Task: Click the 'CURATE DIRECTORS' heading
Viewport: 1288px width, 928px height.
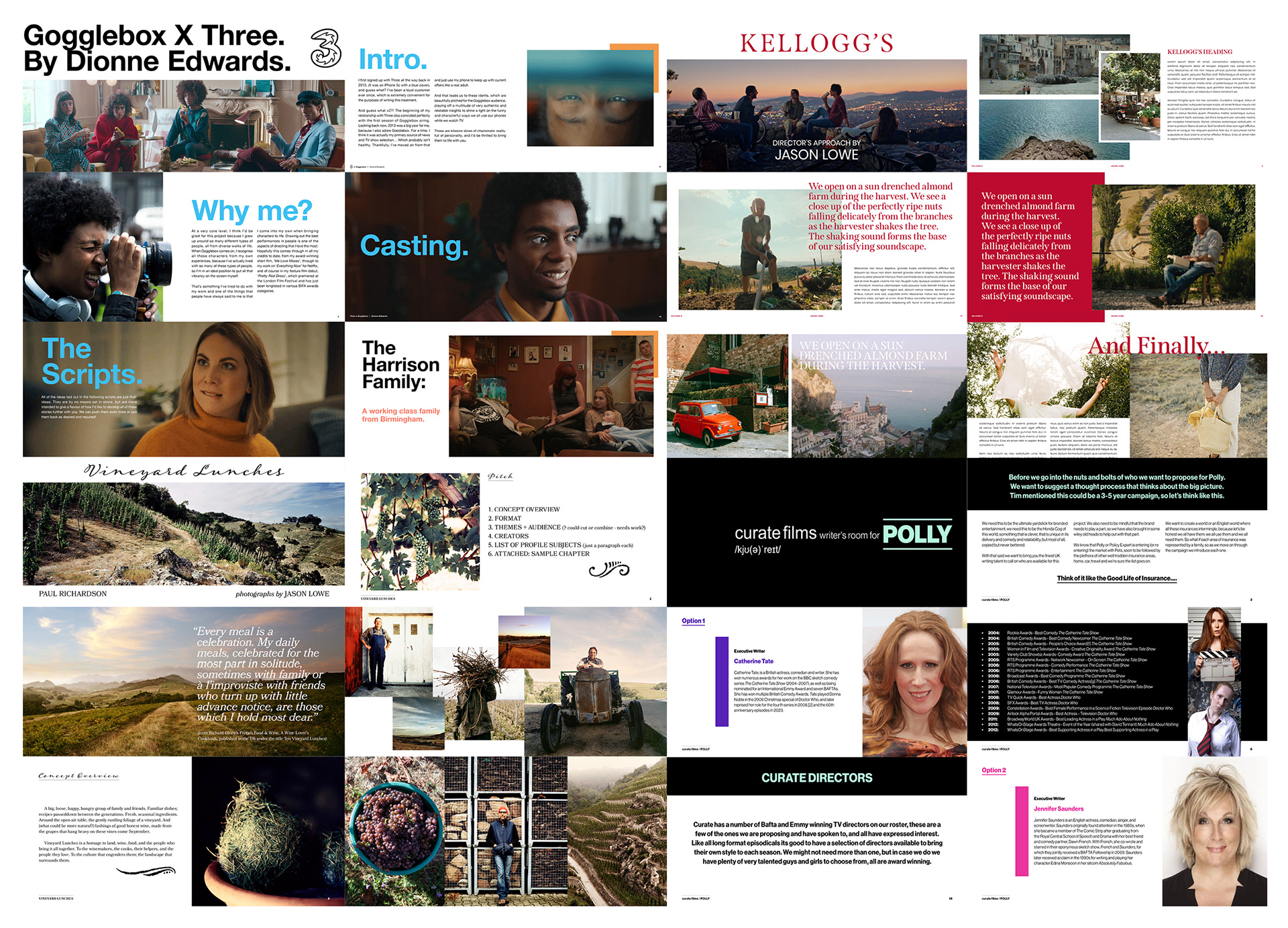Action: click(x=816, y=778)
